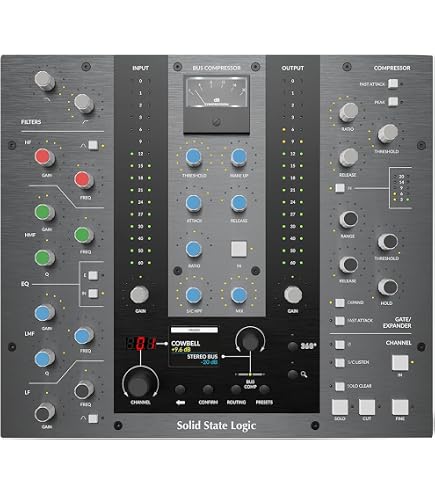The width and height of the screenshot is (435, 495).
Task: Toggle the channel phase invert Ø button
Action: [x=340, y=344]
